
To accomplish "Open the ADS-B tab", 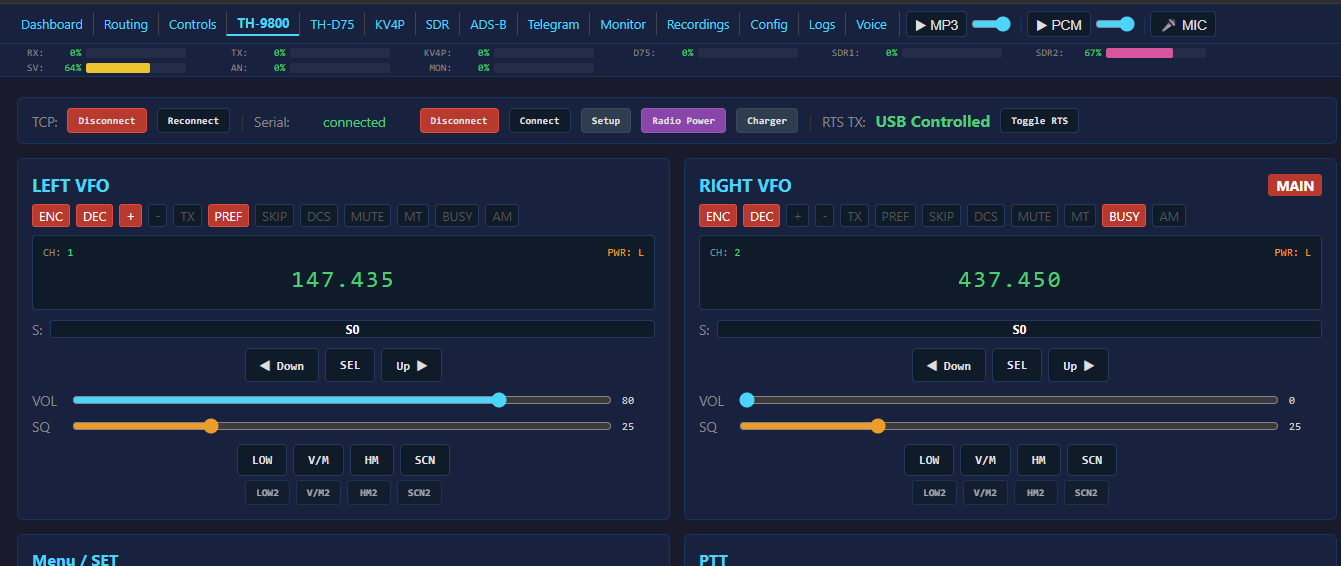I will 488,24.
